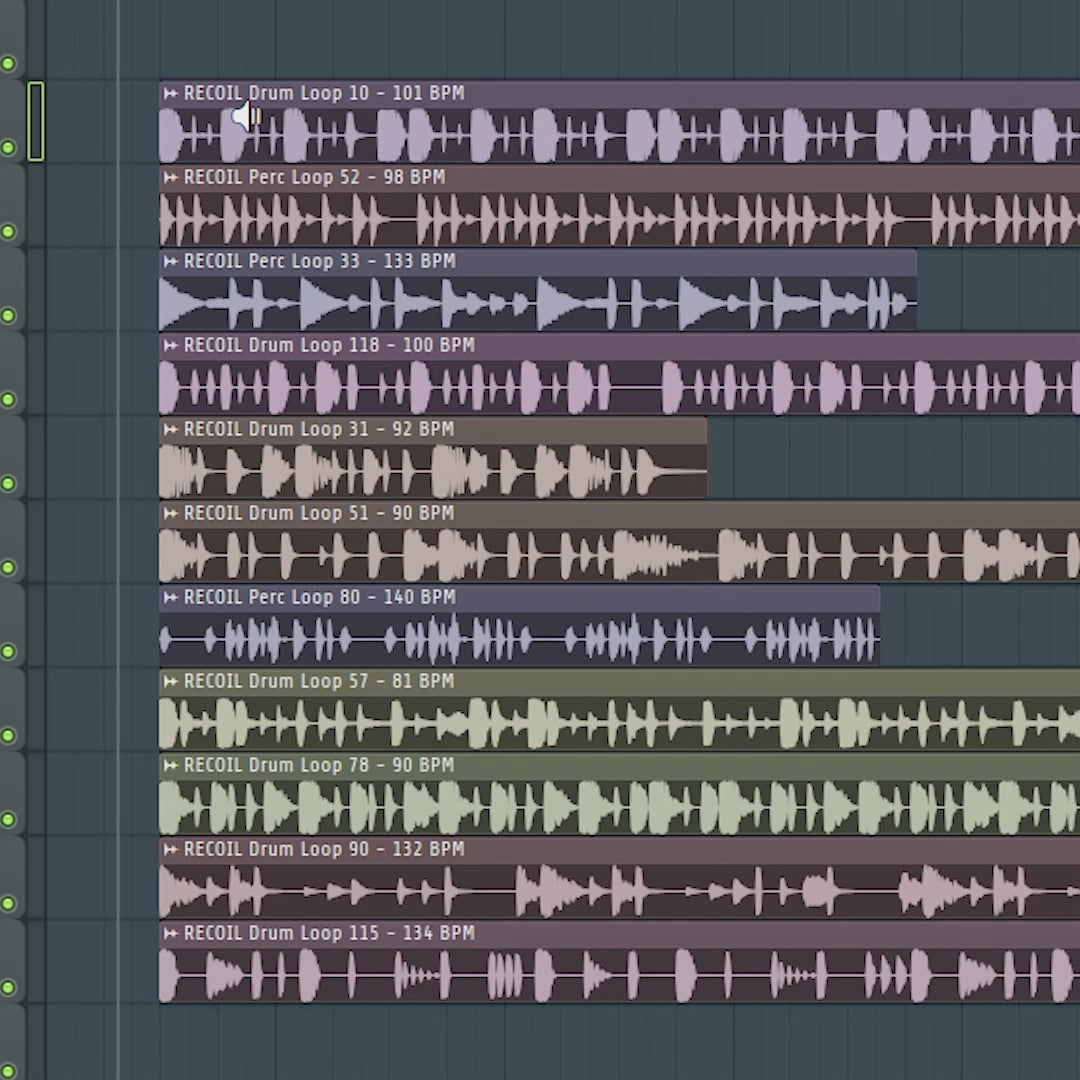This screenshot has height=1080, width=1080.
Task: Select the RECOIL Perc Loop 80 title bar
Action: tap(519, 597)
